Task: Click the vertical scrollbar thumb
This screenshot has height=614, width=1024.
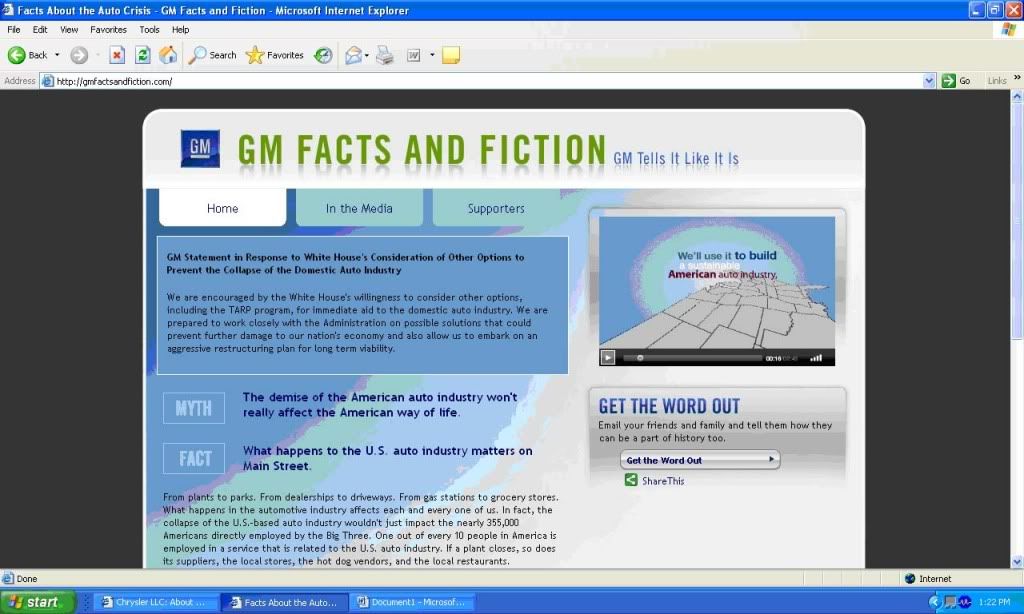Action: [x=1017, y=220]
